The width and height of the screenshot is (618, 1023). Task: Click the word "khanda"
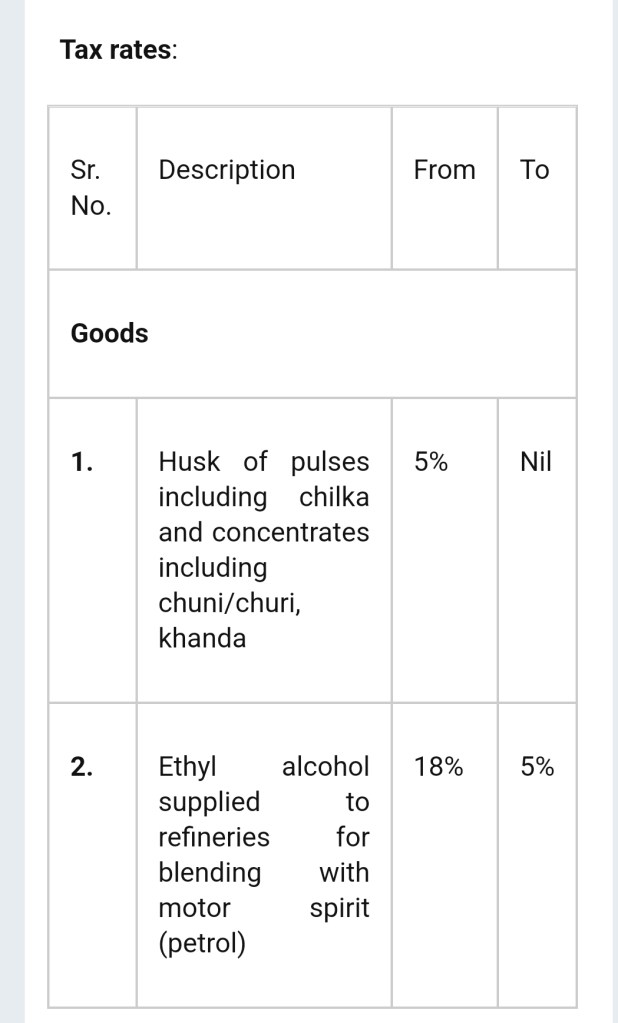pyautogui.click(x=202, y=638)
